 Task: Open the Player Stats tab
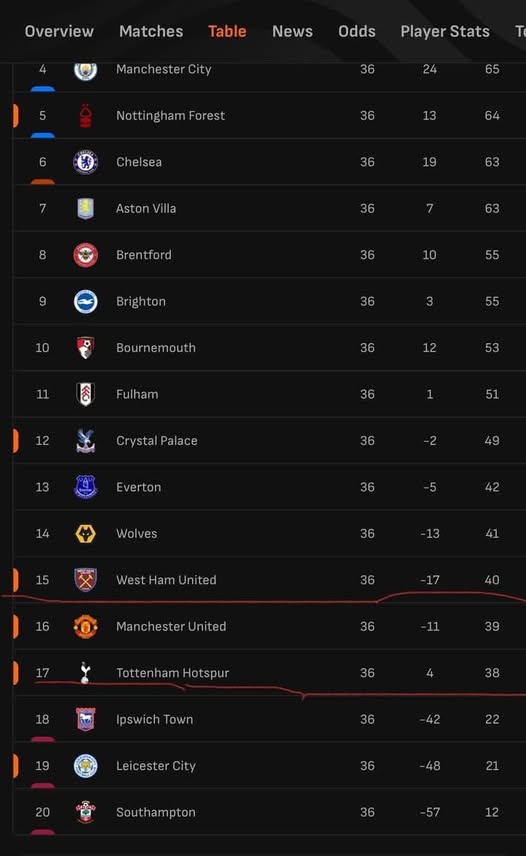pos(445,31)
